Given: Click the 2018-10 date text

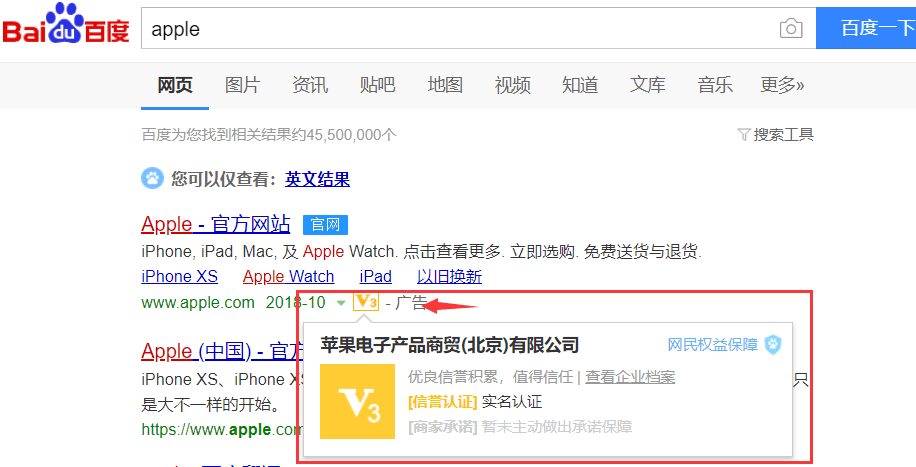Looking at the screenshot, I should coord(296,303).
